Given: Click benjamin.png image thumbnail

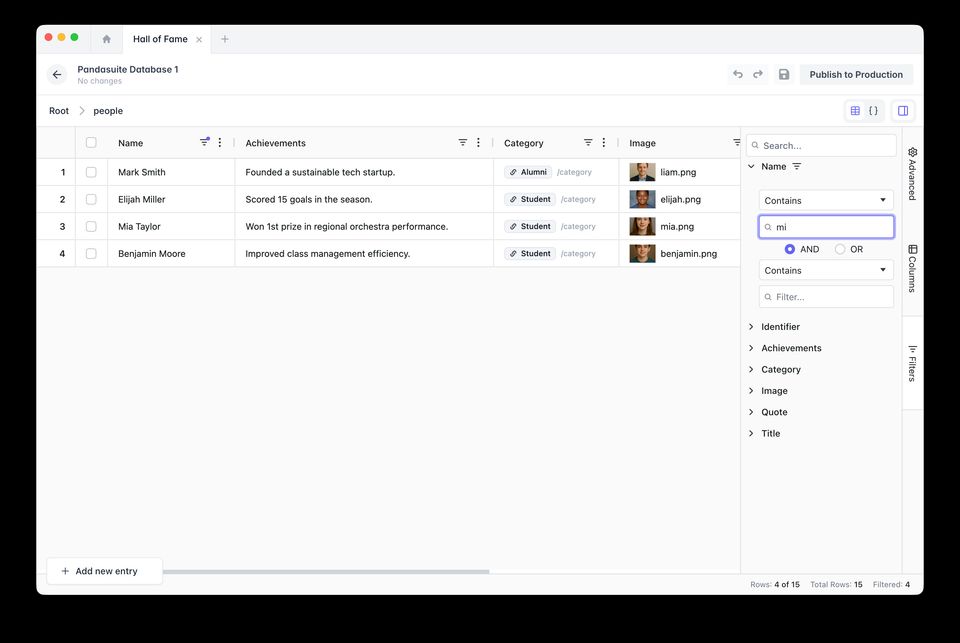Looking at the screenshot, I should coord(642,254).
